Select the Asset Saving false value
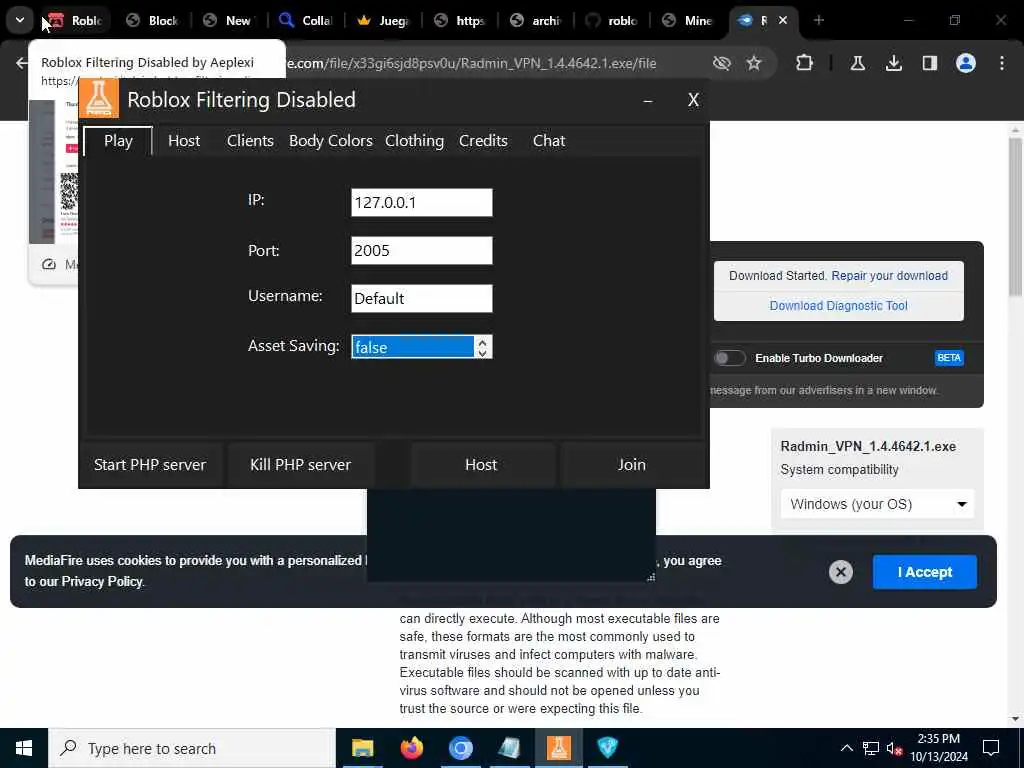Screen dimensions: 1024x768 coord(413,347)
